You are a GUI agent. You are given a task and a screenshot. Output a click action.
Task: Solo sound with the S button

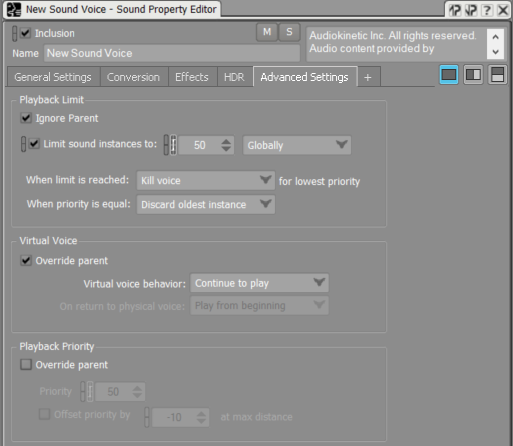click(x=289, y=32)
